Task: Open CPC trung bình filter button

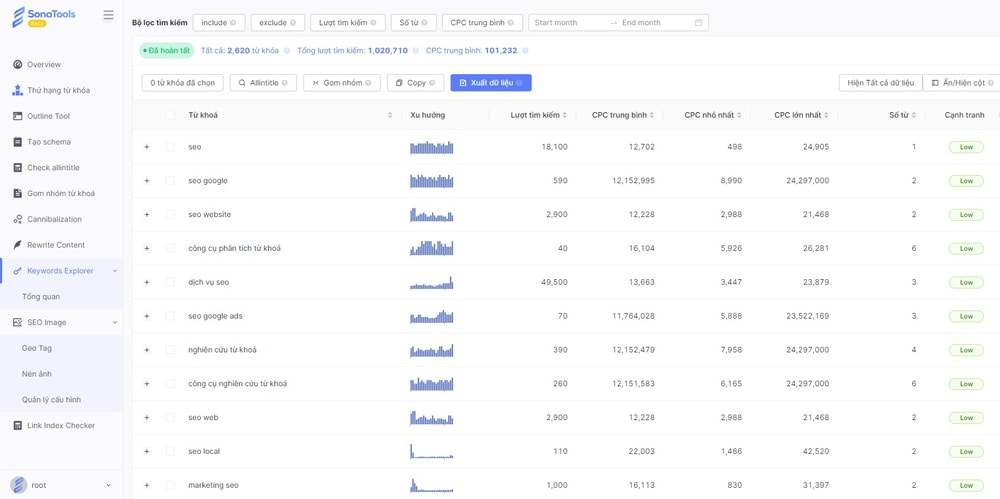Action: (482, 22)
